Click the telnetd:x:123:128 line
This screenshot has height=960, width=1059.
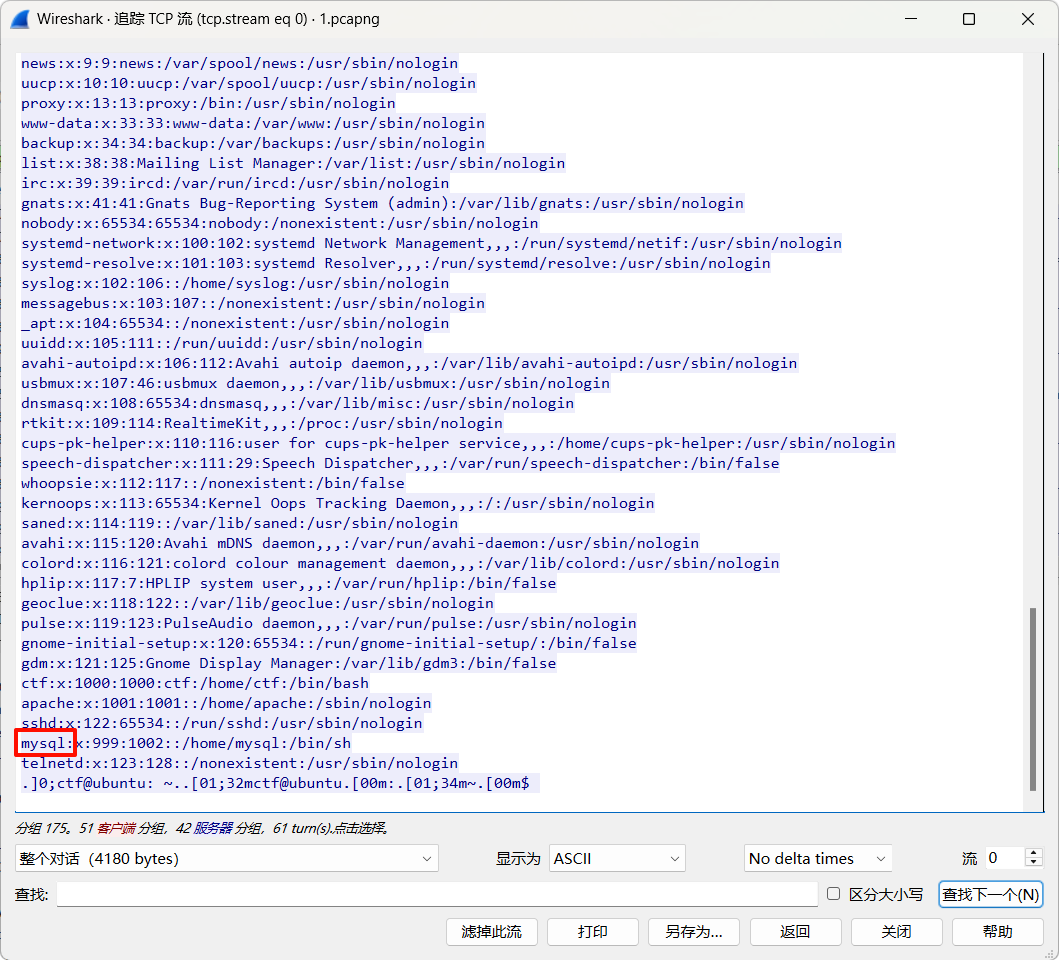pyautogui.click(x=239, y=763)
